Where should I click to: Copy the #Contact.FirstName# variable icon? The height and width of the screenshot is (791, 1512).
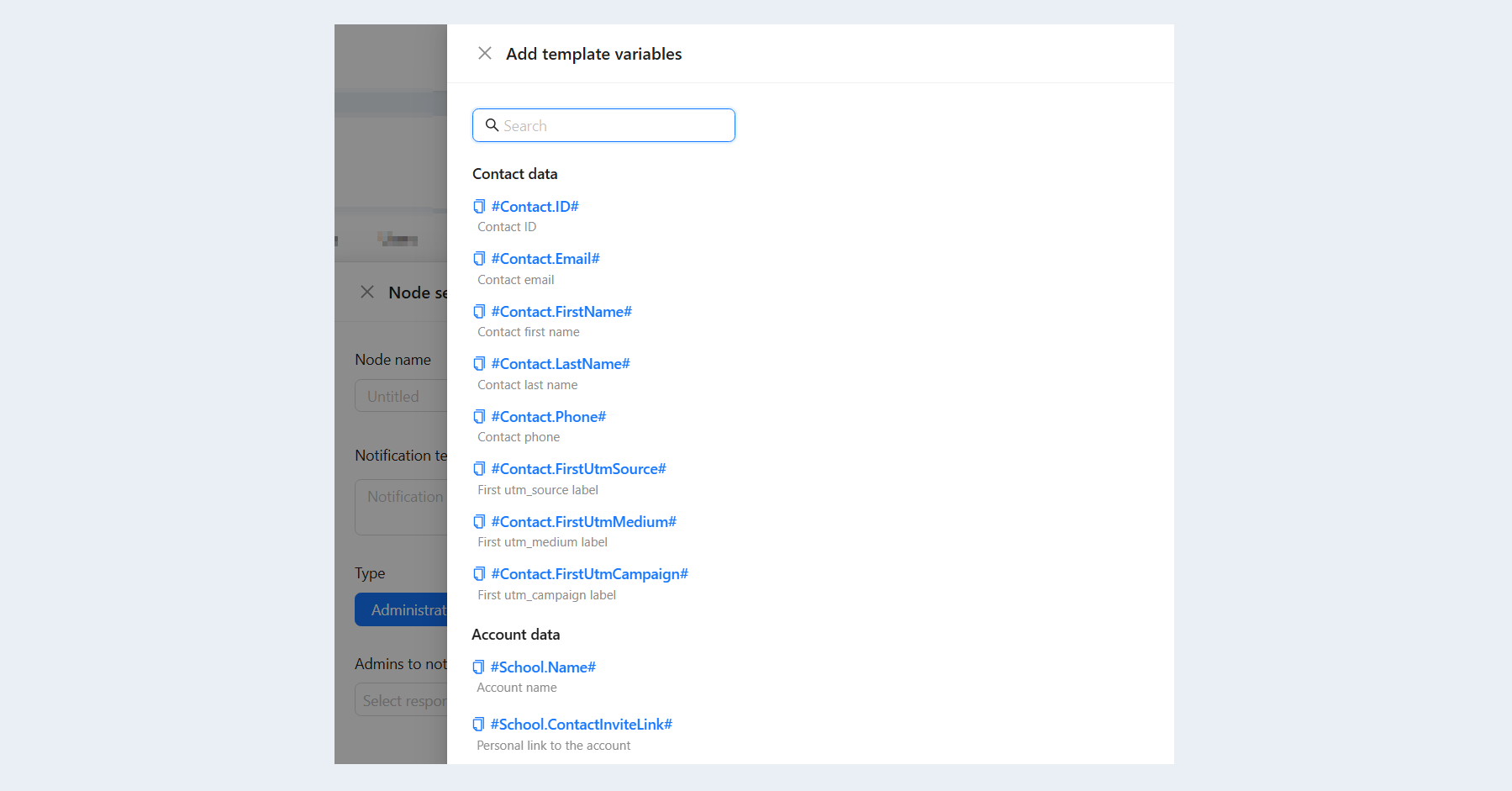click(x=479, y=312)
